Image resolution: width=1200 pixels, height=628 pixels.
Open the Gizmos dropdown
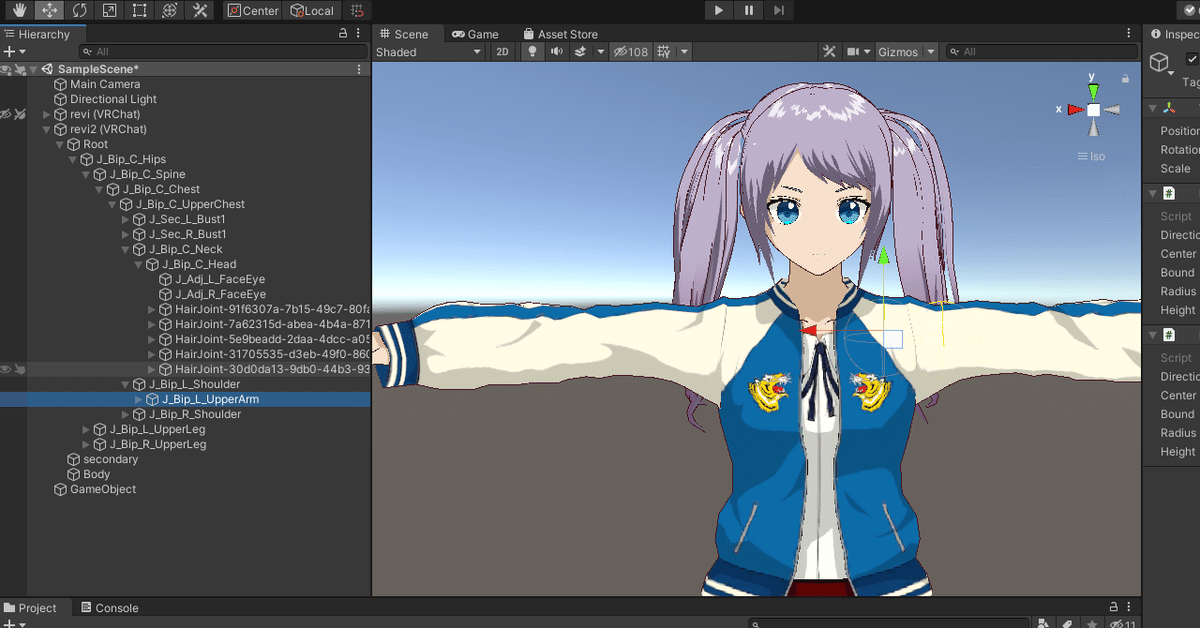pos(906,52)
